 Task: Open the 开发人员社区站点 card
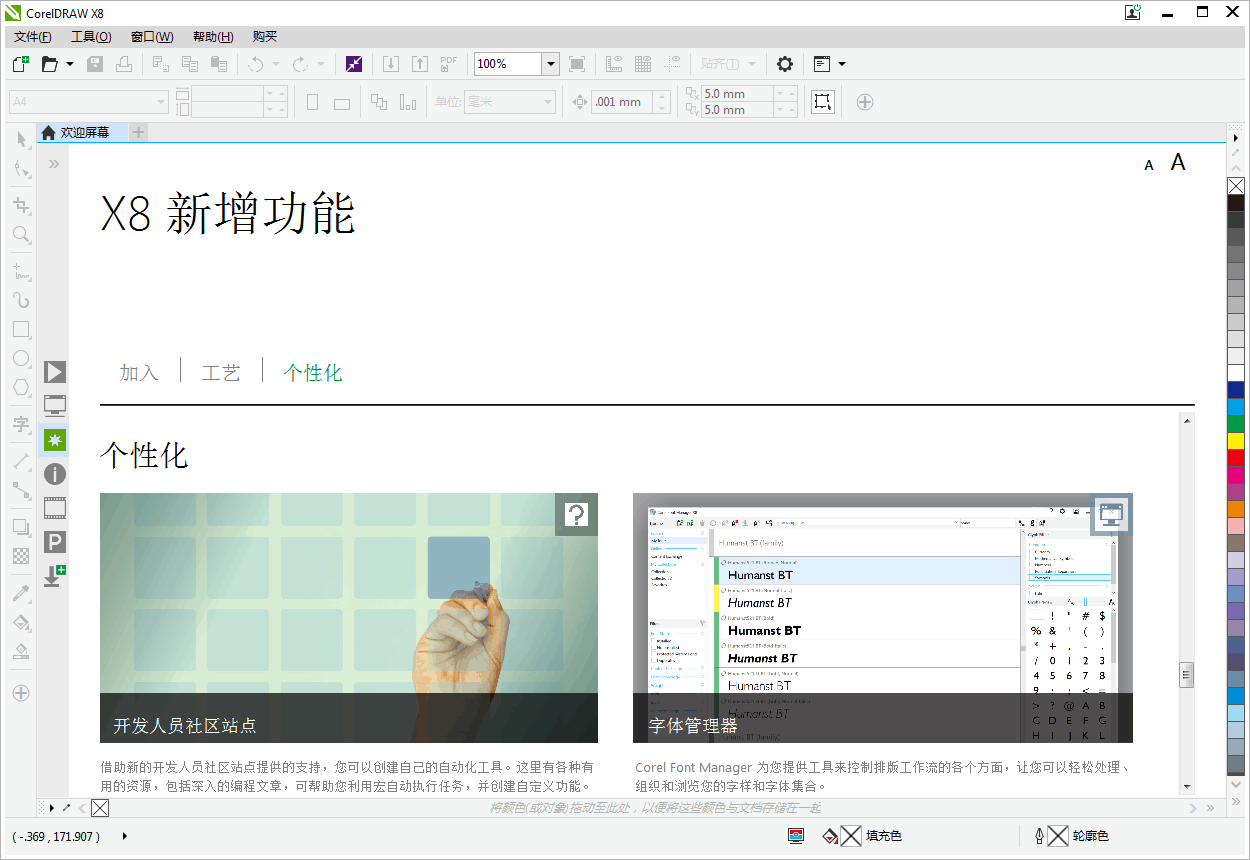349,618
